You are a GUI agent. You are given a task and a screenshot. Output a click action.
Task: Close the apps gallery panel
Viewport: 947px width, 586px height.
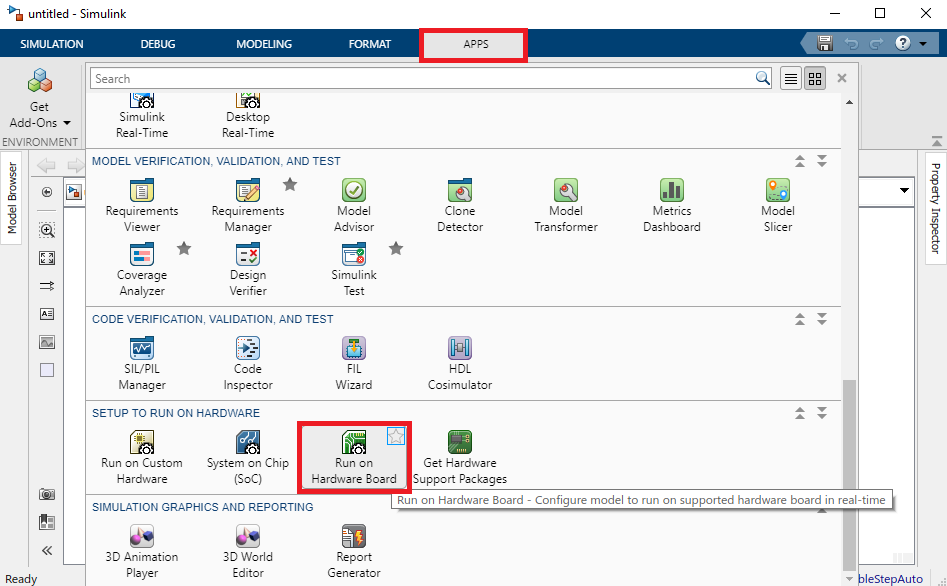[x=842, y=78]
